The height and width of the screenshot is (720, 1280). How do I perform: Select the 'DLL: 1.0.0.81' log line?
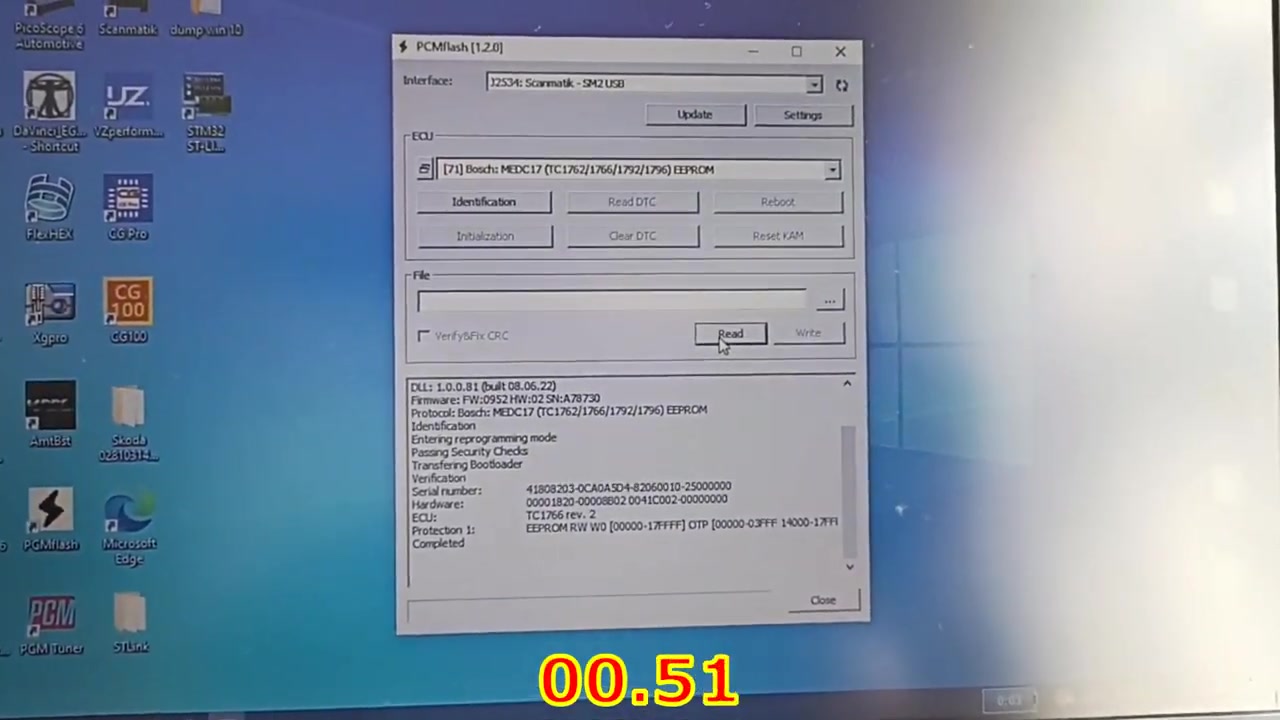(483, 386)
